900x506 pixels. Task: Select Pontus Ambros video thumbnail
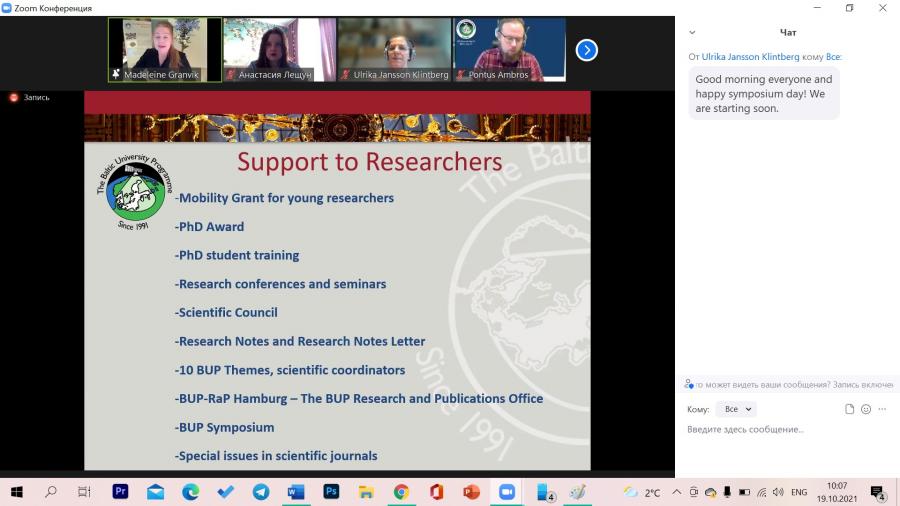point(510,50)
